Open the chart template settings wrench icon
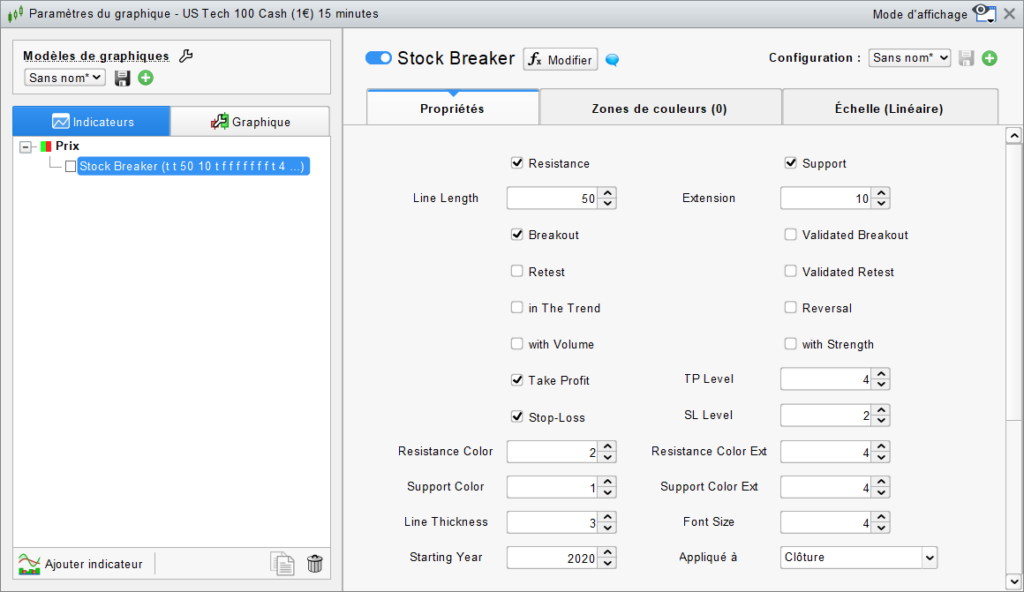Screen dimensions: 1024x592 pyautogui.click(x=185, y=57)
